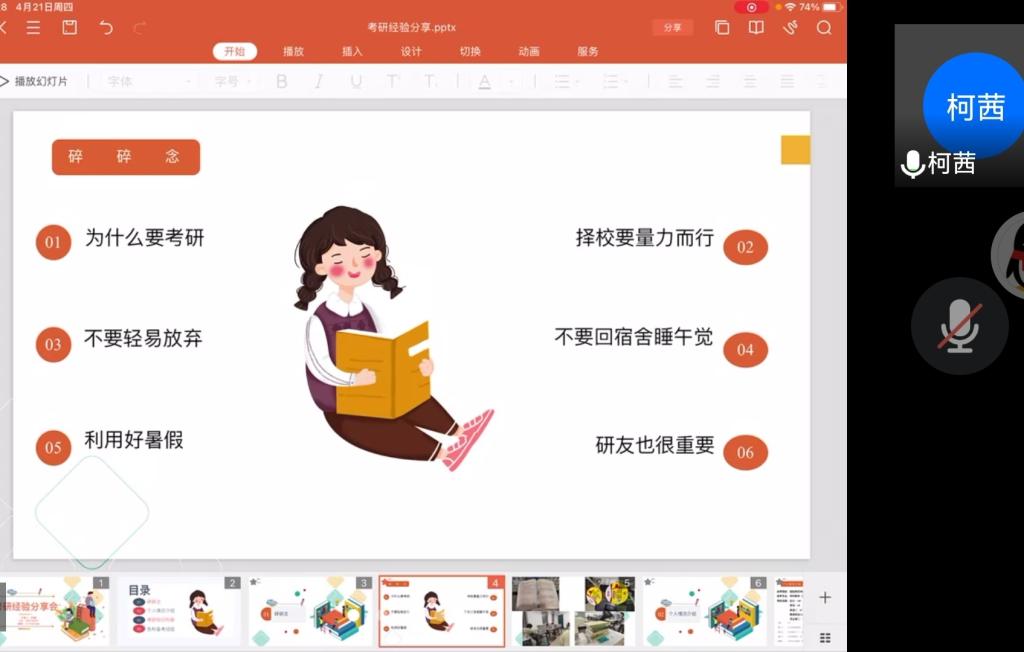Click the search magnifier icon
The width and height of the screenshot is (1024, 652).
[x=824, y=28]
